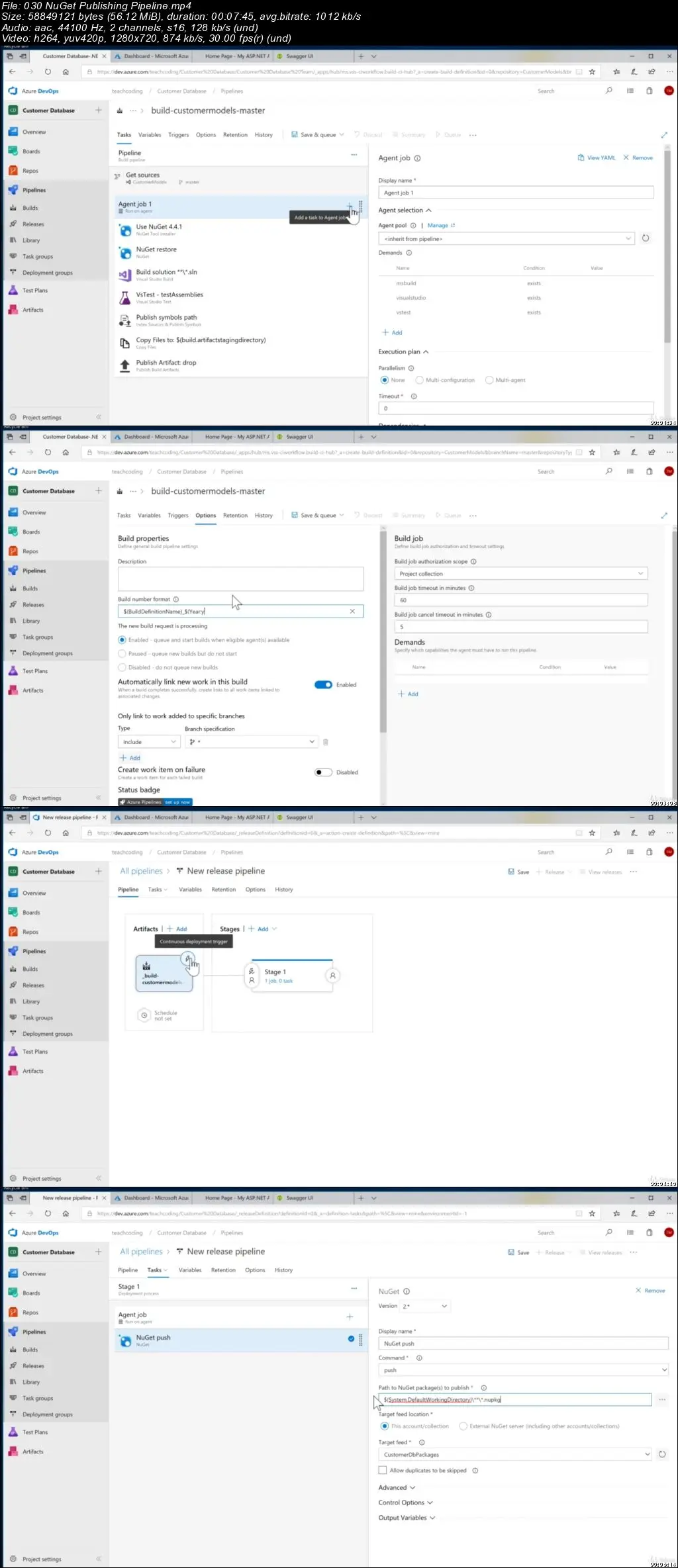Open the Build solution Visual Studio task icon
Viewport: 678px width, 1568px height.
124,275
